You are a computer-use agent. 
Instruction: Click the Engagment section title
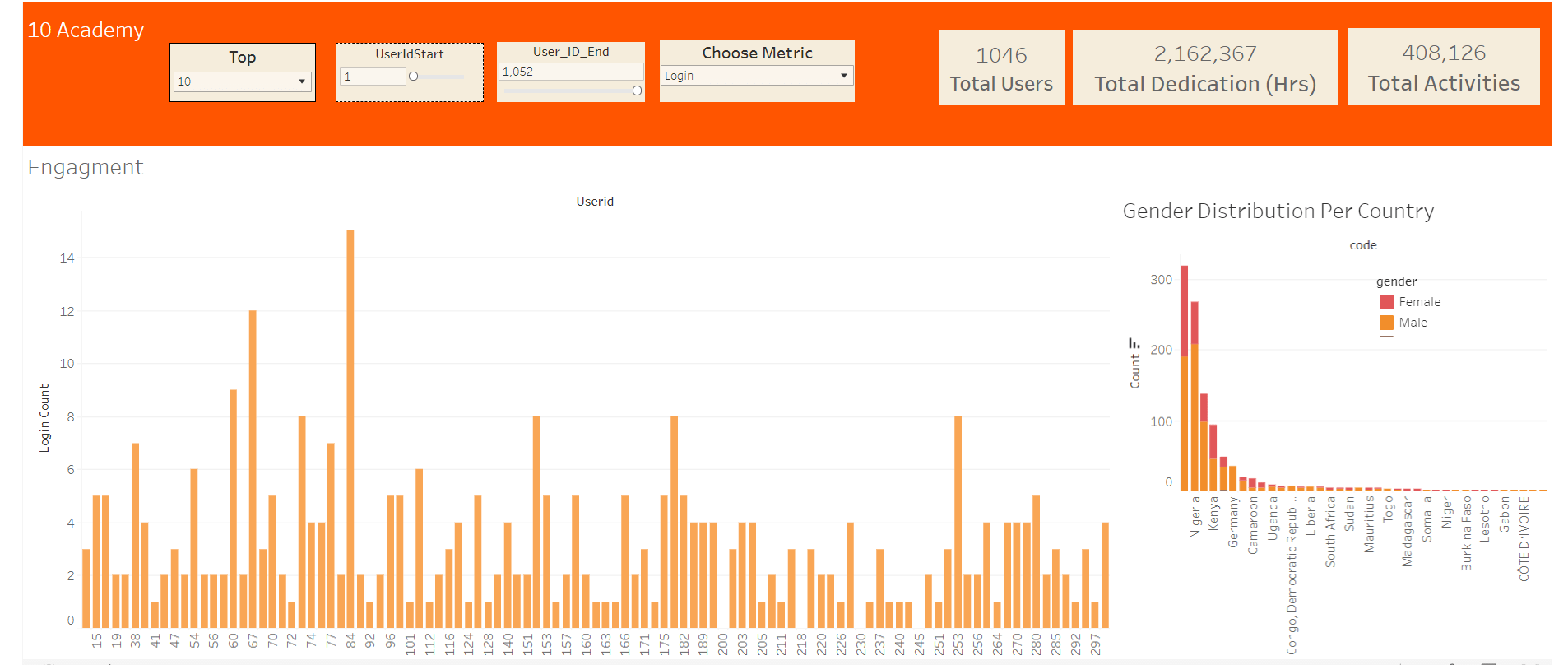point(86,167)
